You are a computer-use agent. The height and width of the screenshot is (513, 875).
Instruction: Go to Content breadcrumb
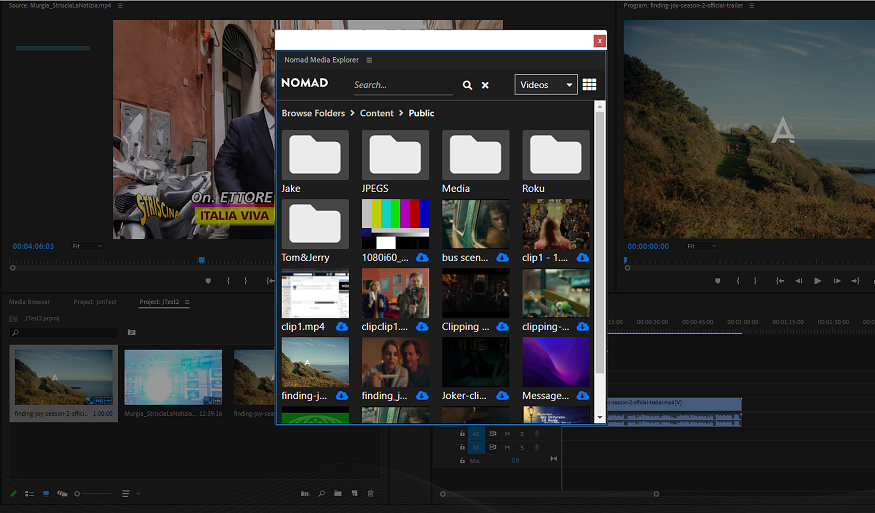pos(377,113)
